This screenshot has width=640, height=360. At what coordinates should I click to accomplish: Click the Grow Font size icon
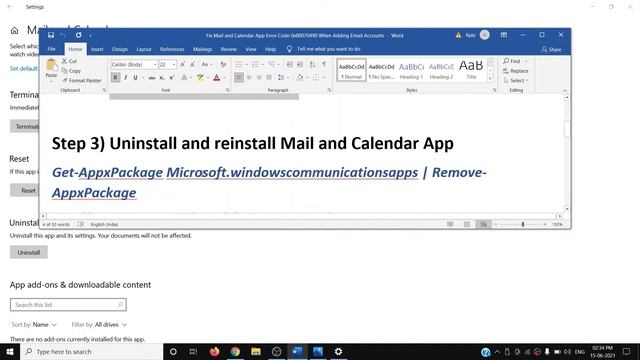(x=182, y=64)
